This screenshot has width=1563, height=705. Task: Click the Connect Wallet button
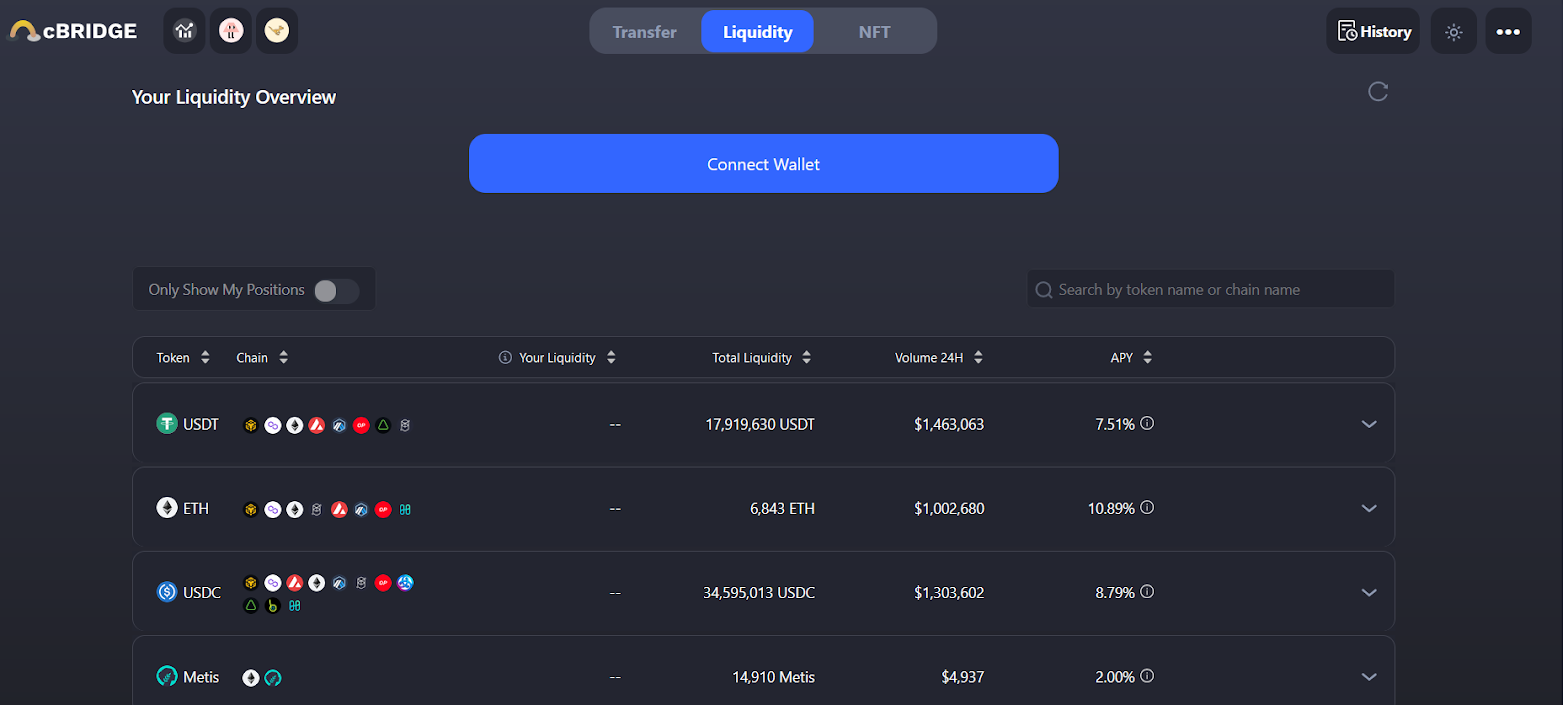pos(763,164)
